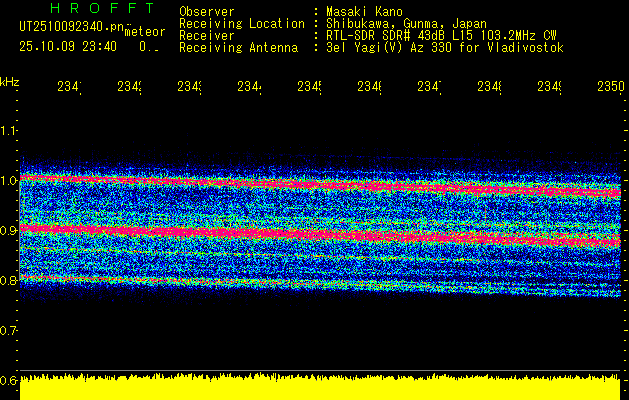Click the upper magenta signal trace near 1.0 kHz

pos(320,185)
